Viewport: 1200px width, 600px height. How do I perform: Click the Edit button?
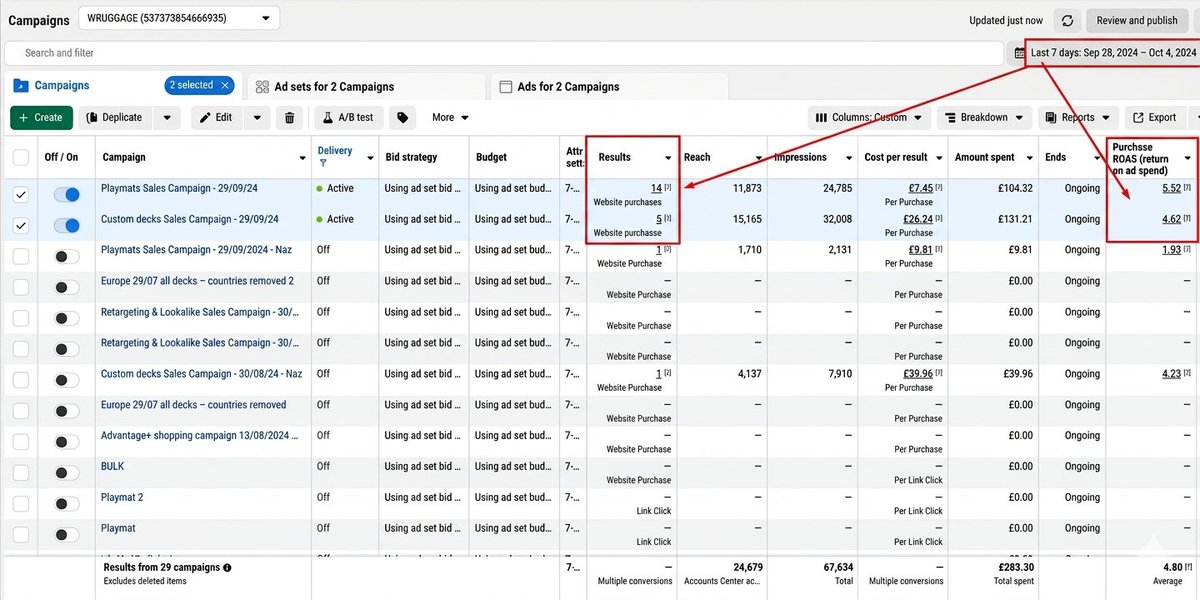[217, 117]
